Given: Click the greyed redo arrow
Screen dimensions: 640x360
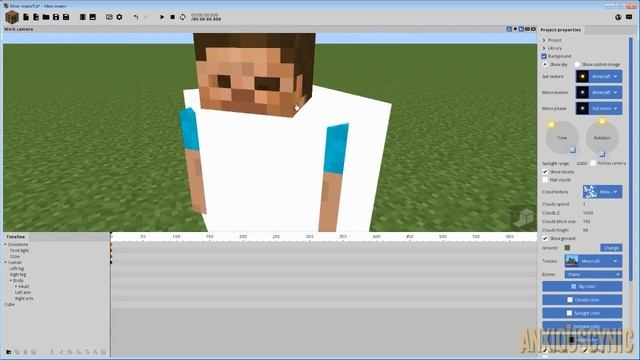Looking at the screenshot, I should [146, 17].
